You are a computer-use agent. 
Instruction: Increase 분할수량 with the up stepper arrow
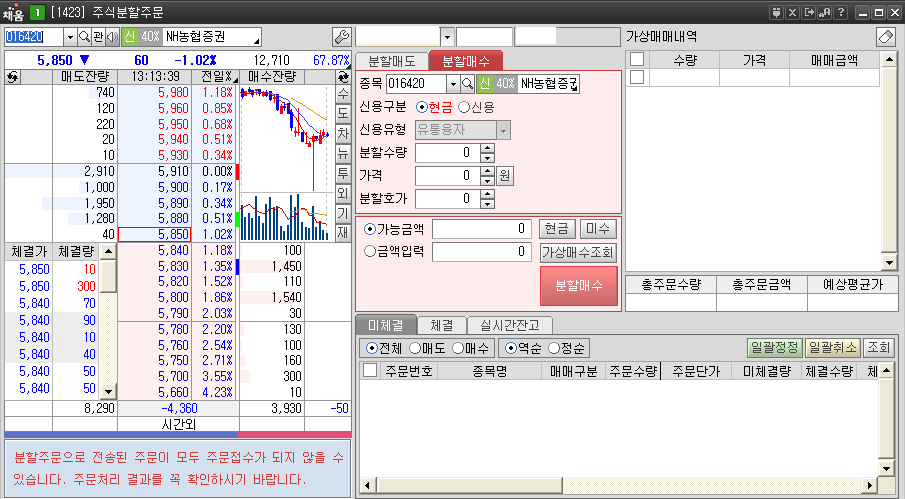pos(487,148)
